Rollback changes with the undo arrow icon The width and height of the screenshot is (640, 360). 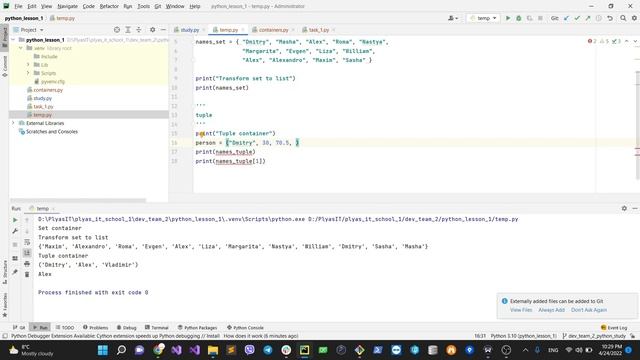(610, 18)
